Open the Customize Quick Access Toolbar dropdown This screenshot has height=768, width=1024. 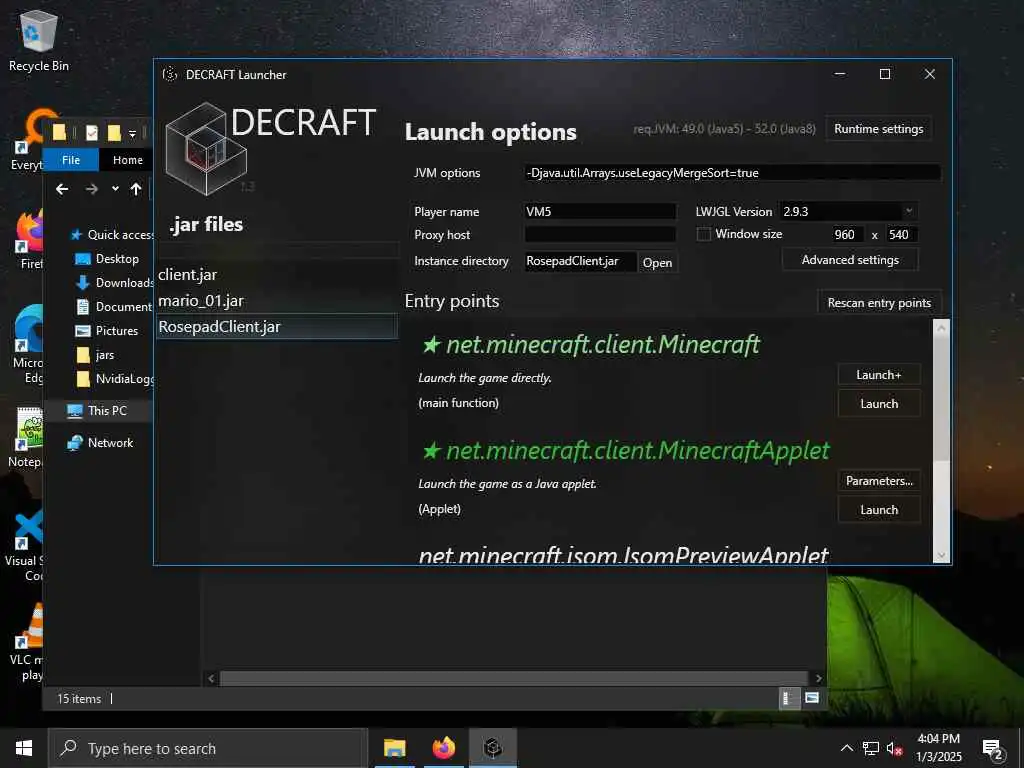[133, 133]
